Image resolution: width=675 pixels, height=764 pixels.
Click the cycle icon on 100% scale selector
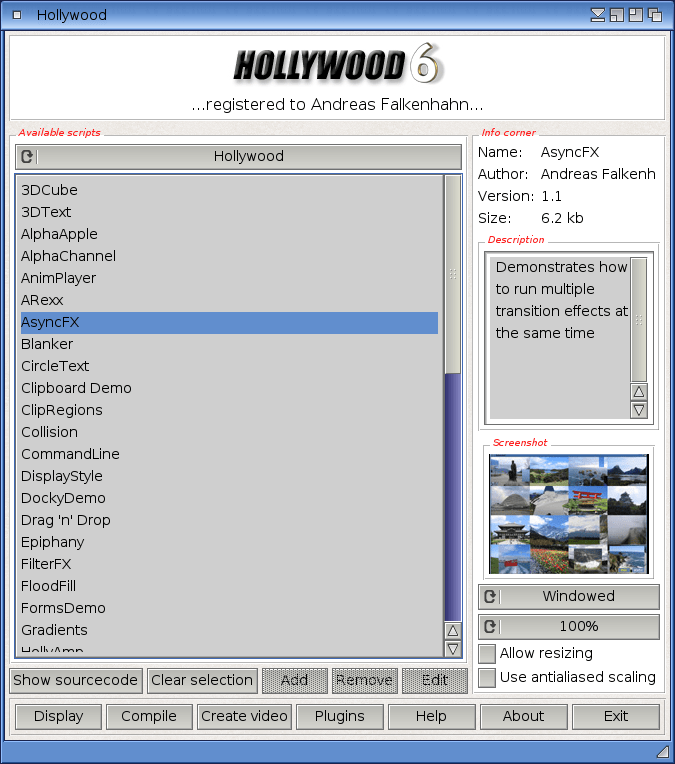coord(490,627)
